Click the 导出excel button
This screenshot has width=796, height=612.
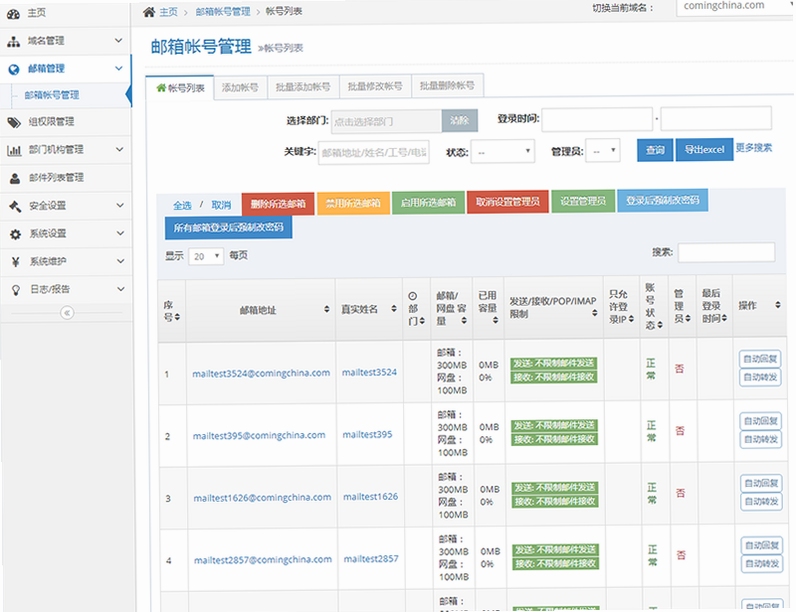(704, 150)
